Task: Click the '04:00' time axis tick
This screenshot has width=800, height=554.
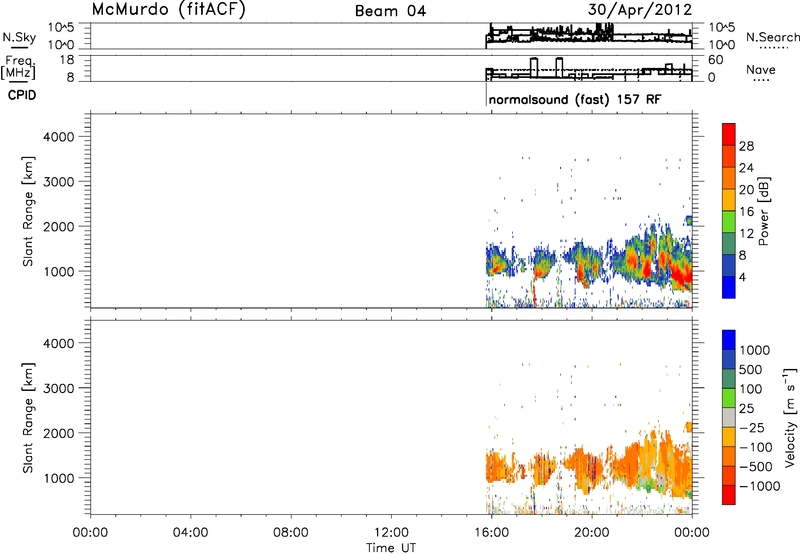Action: click(191, 533)
